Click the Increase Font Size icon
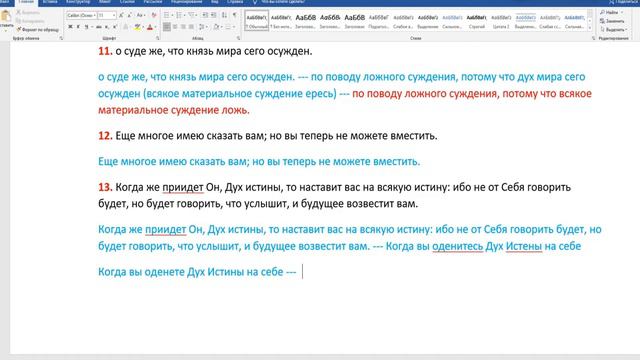Viewport: 640px width, 360px height. click(x=121, y=15)
